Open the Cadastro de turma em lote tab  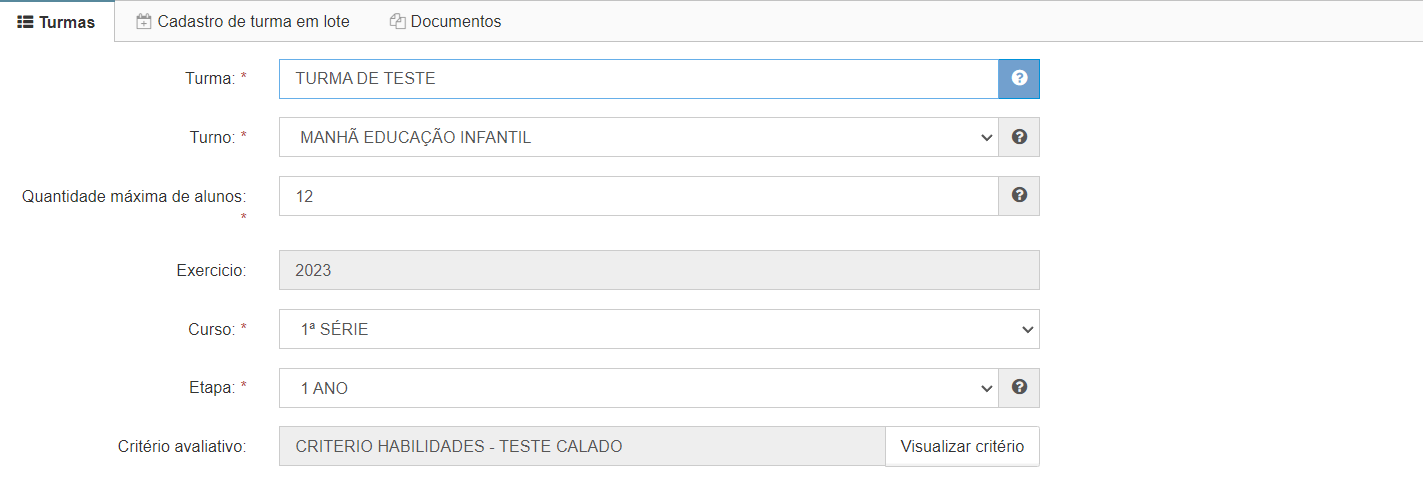tap(242, 21)
